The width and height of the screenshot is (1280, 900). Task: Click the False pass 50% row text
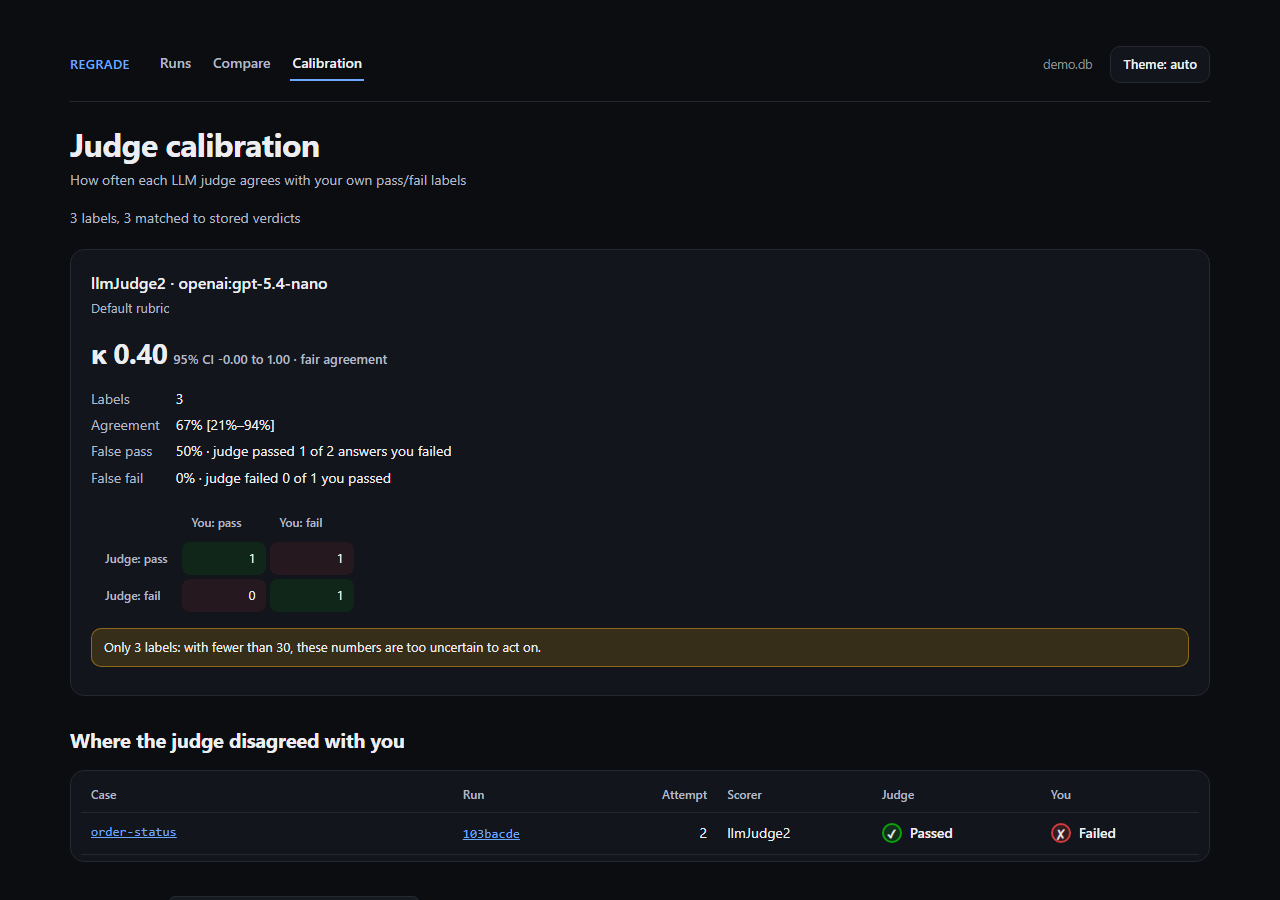point(314,451)
